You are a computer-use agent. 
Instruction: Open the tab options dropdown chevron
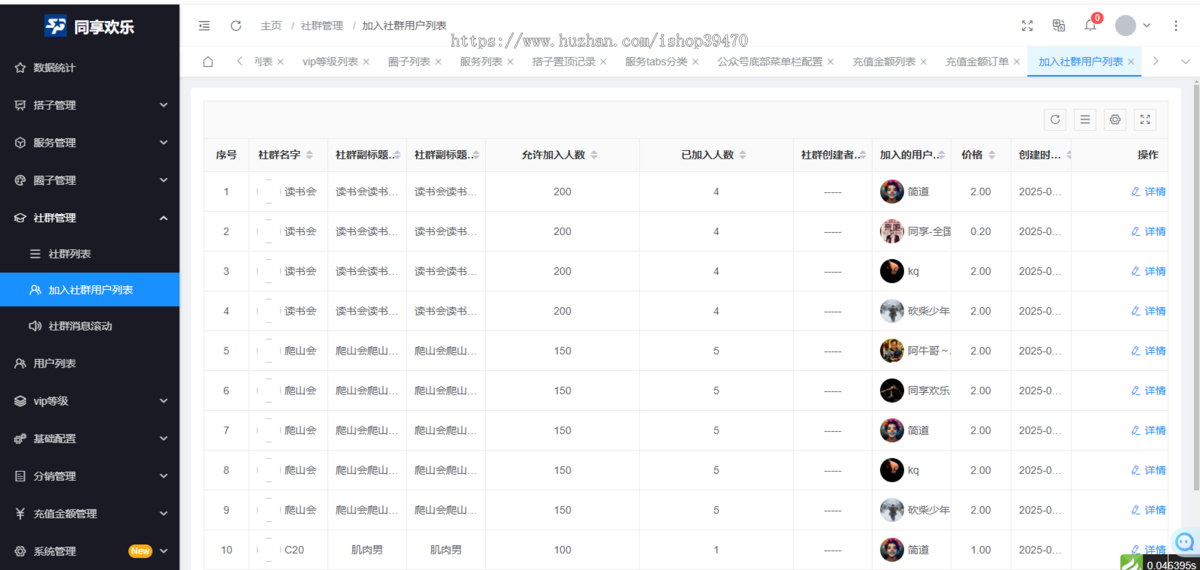pos(1186,61)
